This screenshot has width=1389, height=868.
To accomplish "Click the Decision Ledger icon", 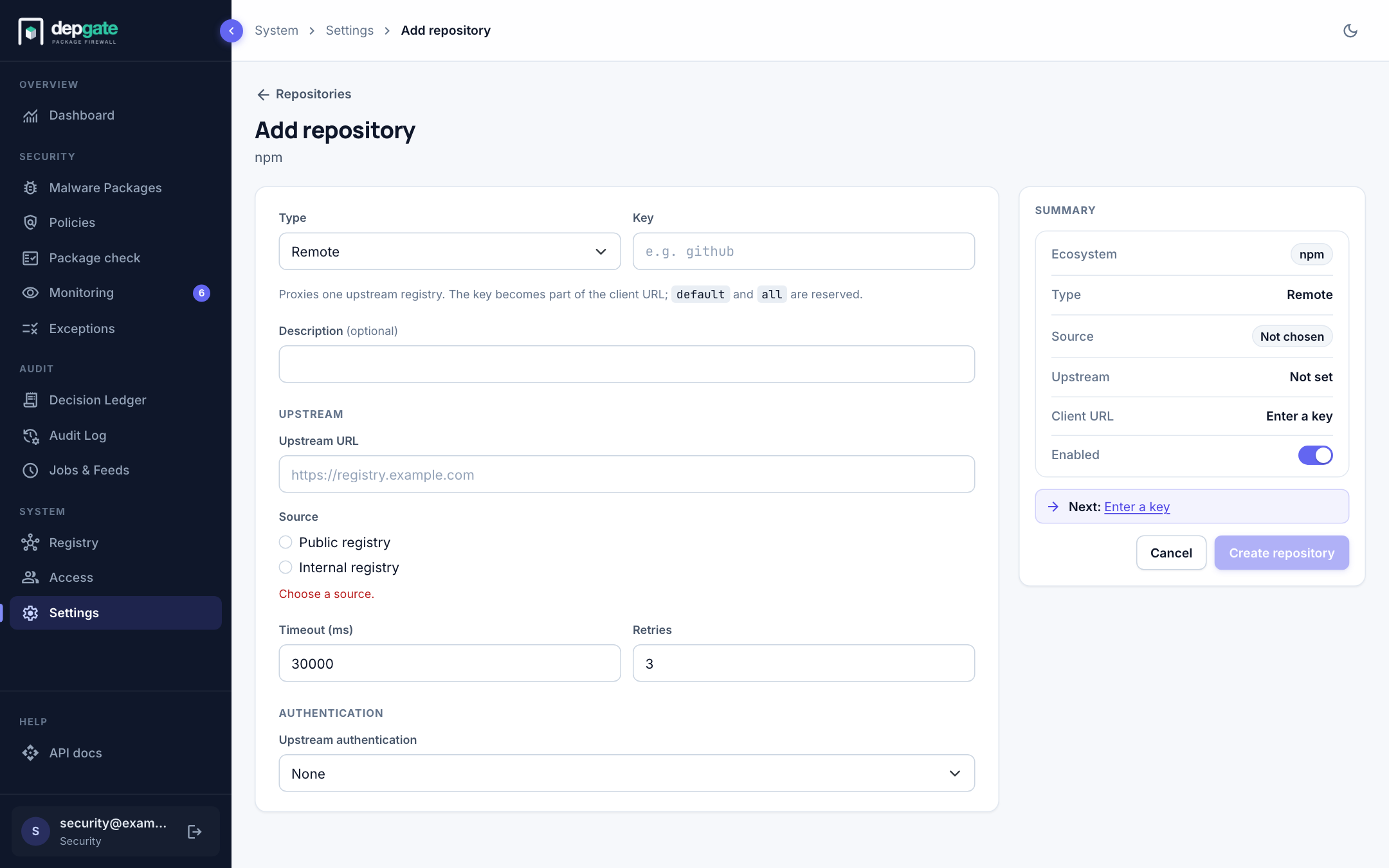I will click(30, 400).
